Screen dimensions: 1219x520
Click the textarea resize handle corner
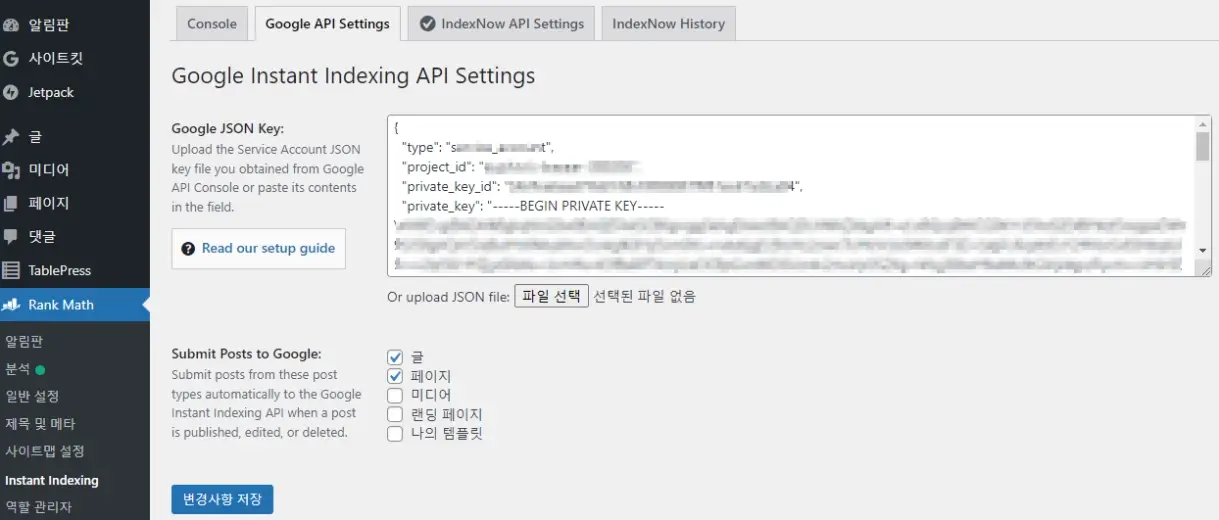[1204, 269]
